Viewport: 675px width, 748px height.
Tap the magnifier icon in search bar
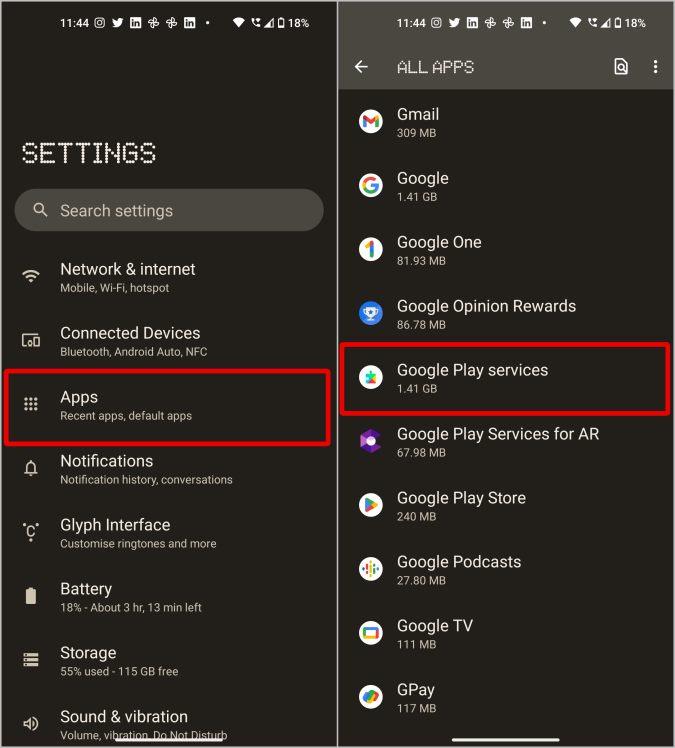coord(41,210)
